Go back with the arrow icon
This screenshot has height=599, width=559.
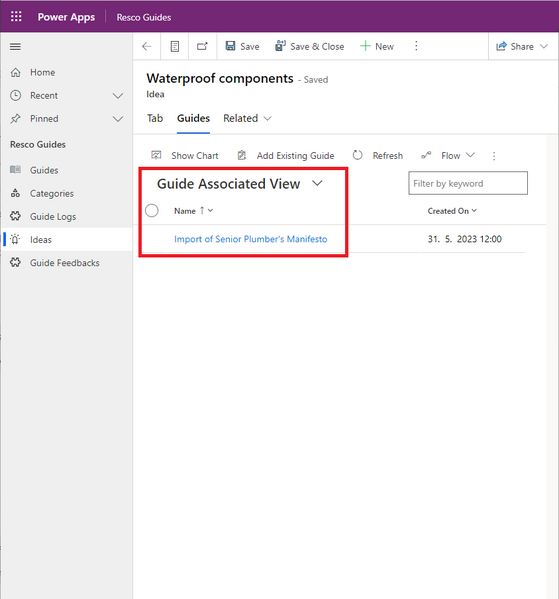pos(147,47)
